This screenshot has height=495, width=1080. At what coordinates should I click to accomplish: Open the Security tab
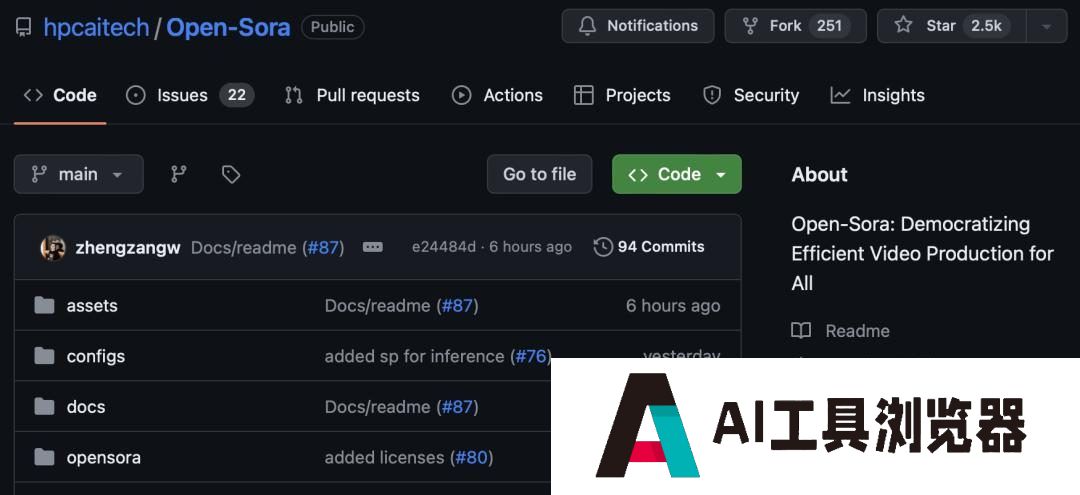pyautogui.click(x=750, y=95)
